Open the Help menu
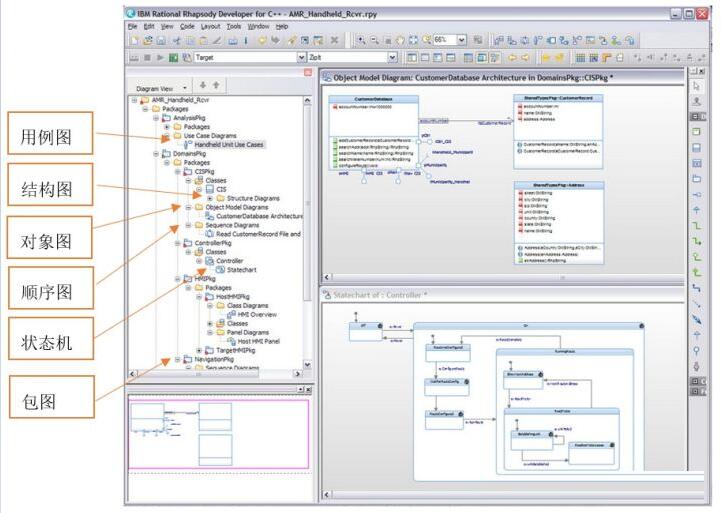The width and height of the screenshot is (728, 513). (x=282, y=26)
